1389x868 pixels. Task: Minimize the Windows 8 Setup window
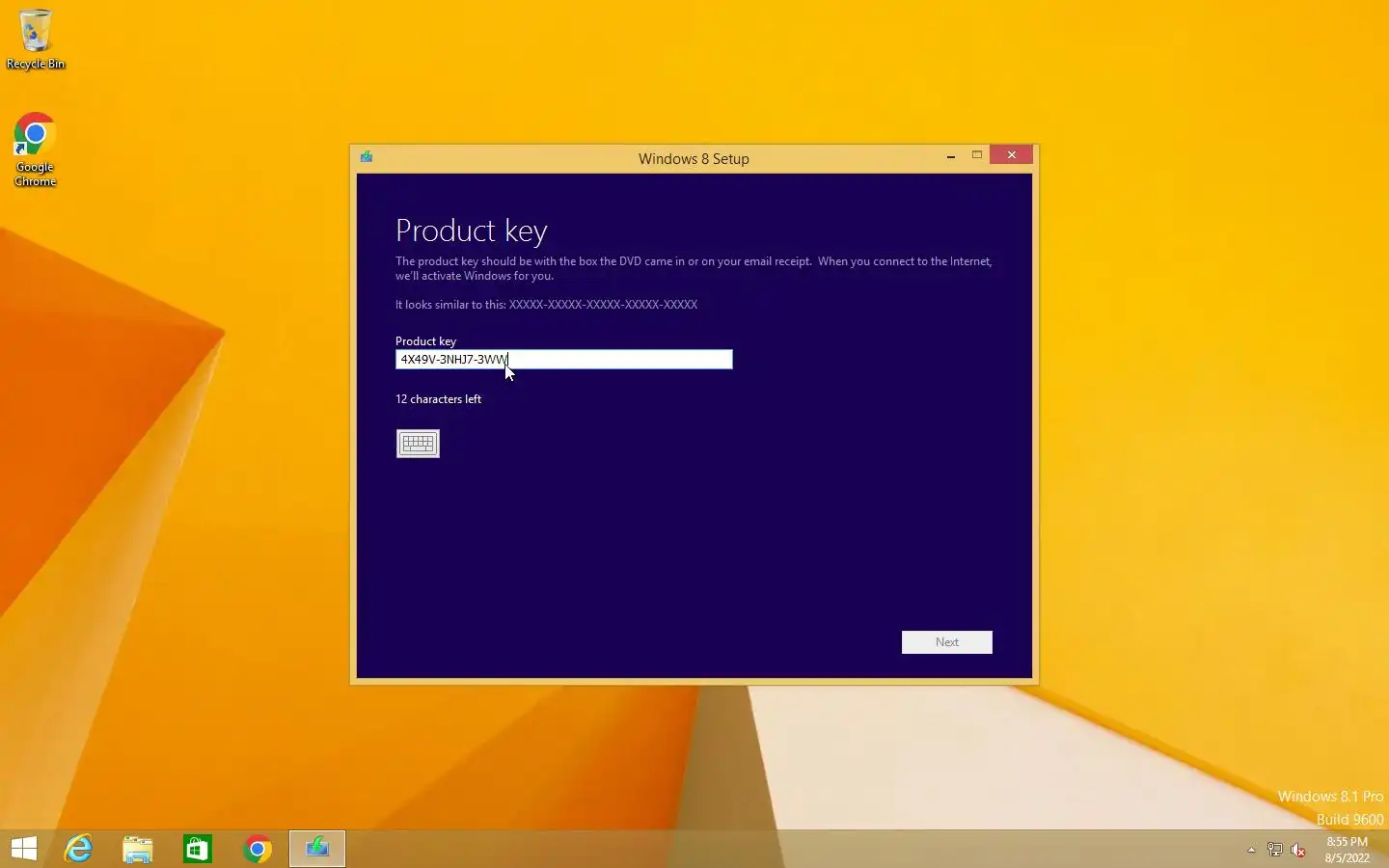point(951,155)
